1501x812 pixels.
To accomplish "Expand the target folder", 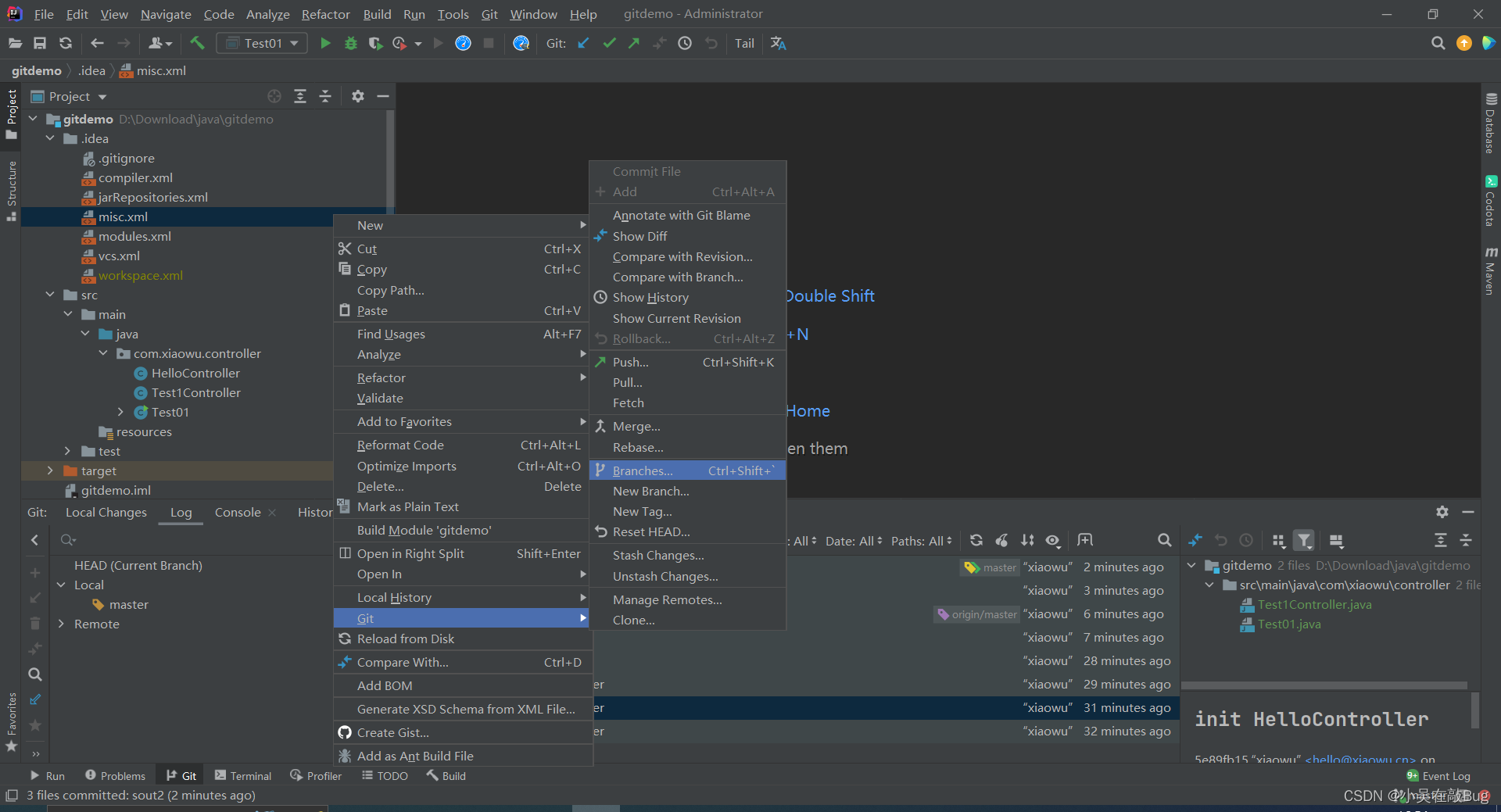I will pos(50,470).
